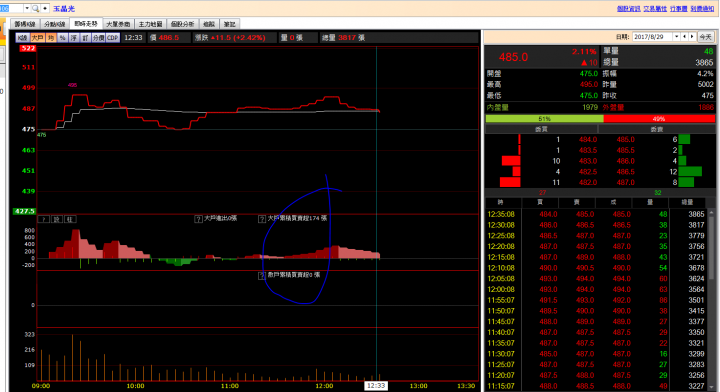
Task: Click the ? help icon on the indicator panel
Action: click(44, 219)
